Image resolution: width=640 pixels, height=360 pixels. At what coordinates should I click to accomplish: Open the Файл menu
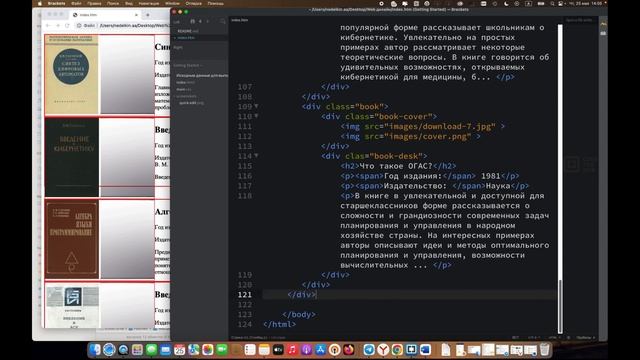76,3
